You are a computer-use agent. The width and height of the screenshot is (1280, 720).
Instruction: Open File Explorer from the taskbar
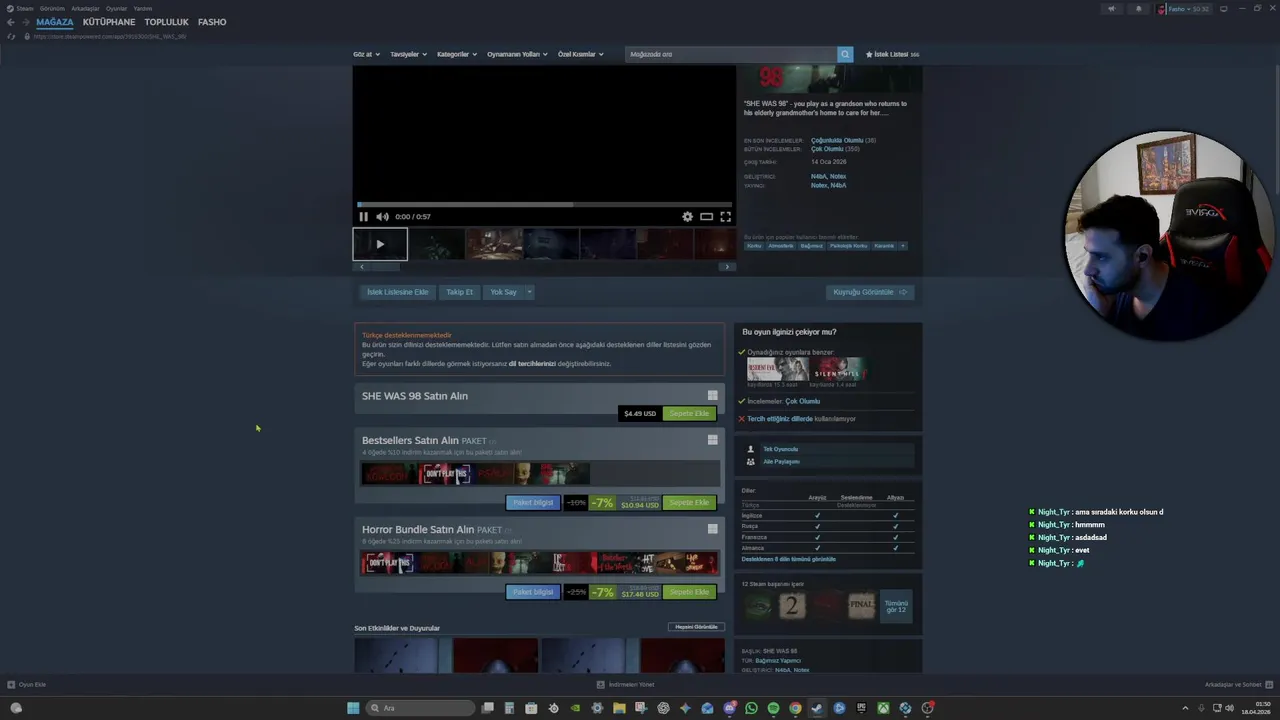(x=619, y=708)
